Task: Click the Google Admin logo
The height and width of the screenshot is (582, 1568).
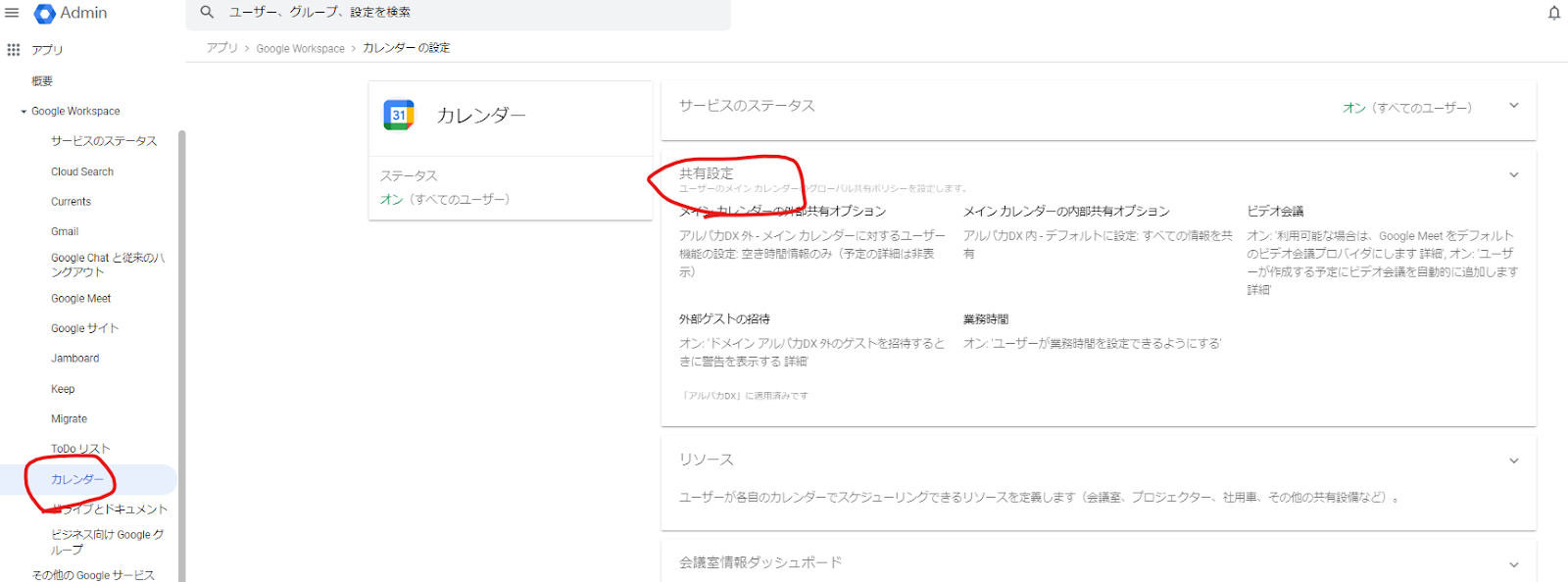Action: tap(71, 13)
